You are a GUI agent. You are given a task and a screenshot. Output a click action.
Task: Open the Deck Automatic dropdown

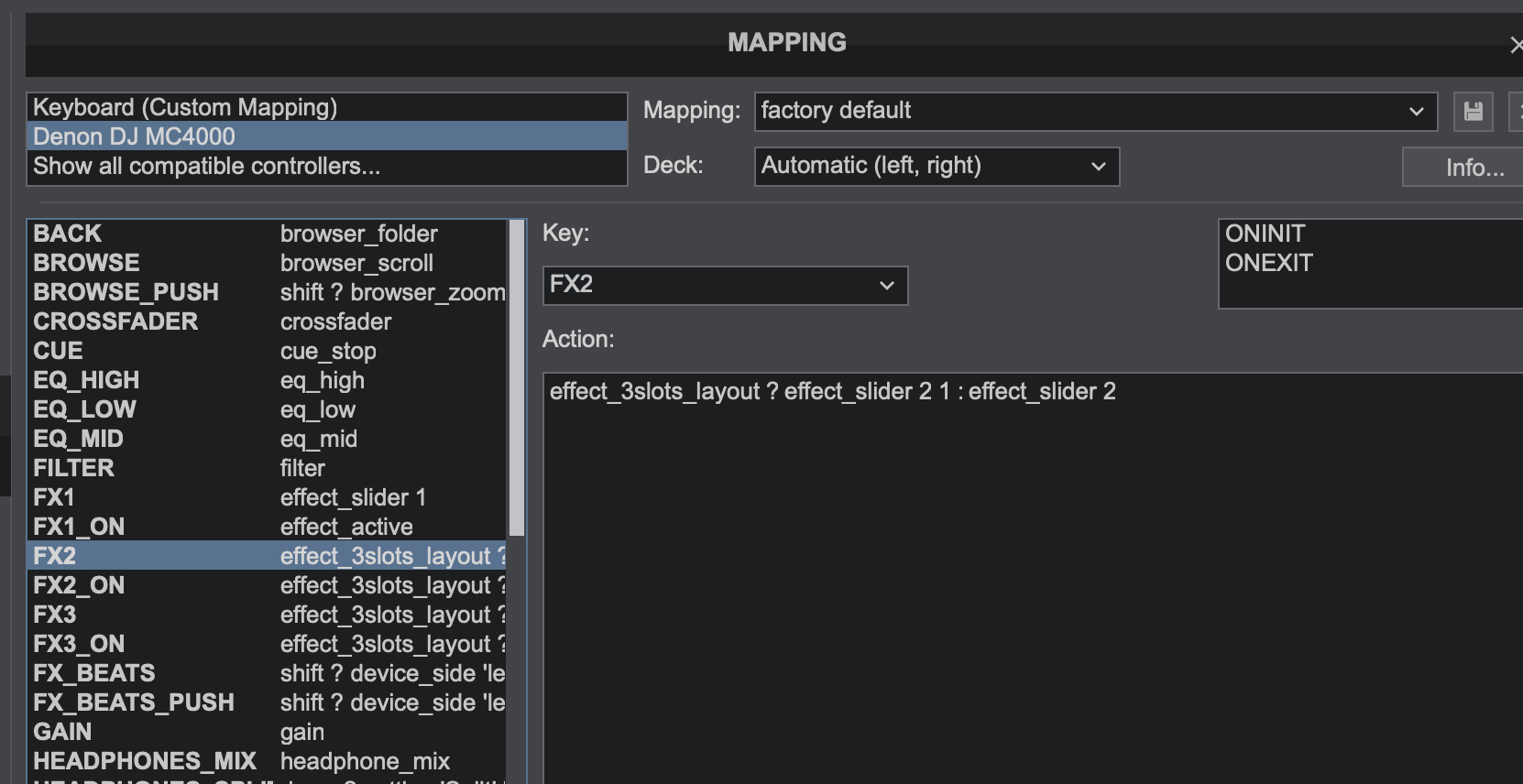pyautogui.click(x=937, y=167)
